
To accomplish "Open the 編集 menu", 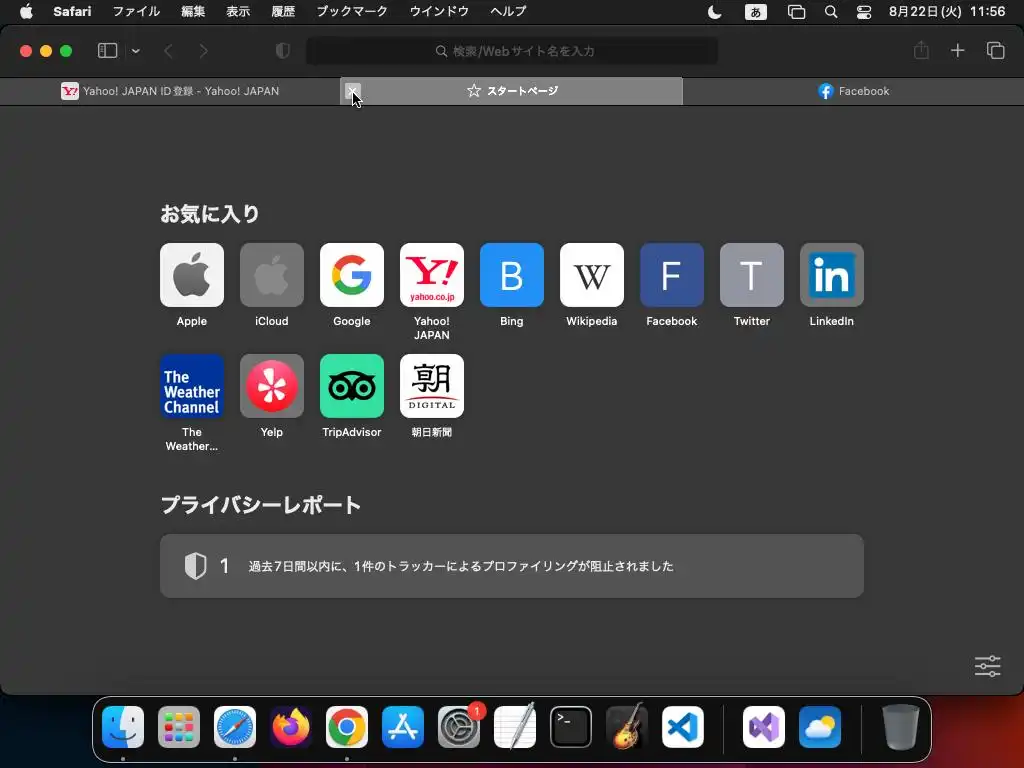I will pos(193,11).
